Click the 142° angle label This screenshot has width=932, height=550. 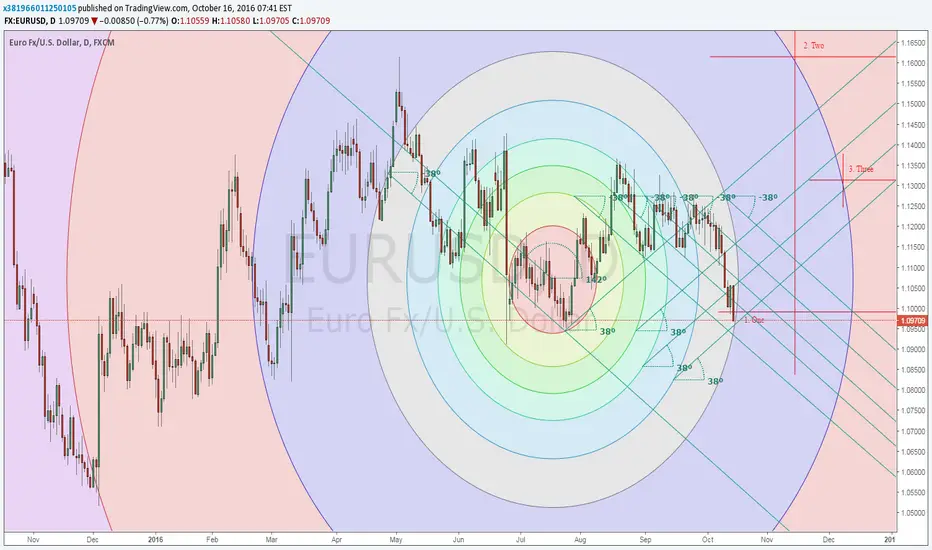(596, 279)
